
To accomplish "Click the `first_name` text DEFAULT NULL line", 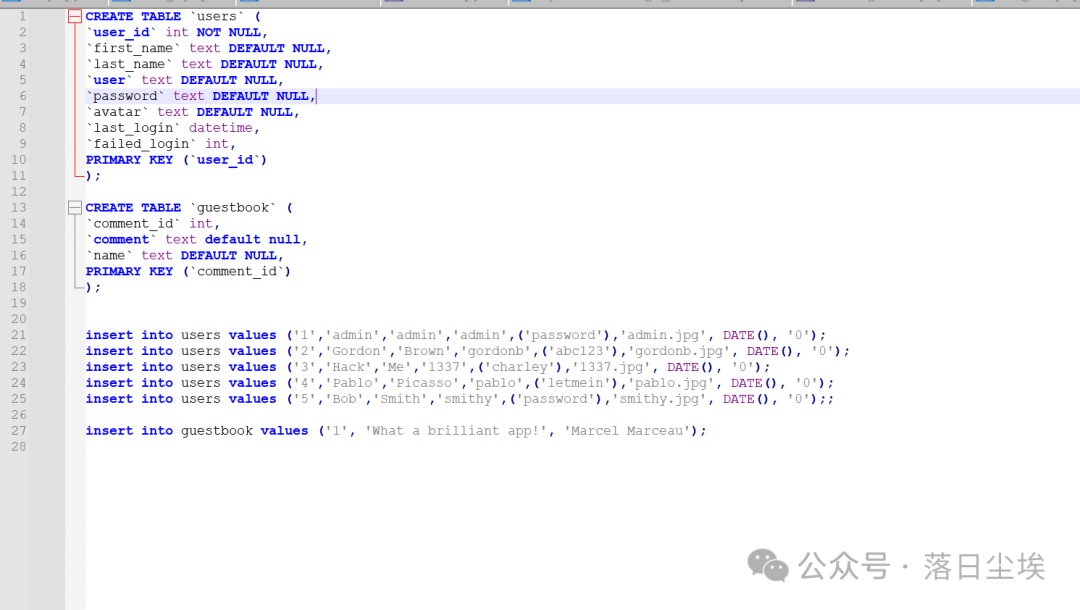I will point(209,48).
